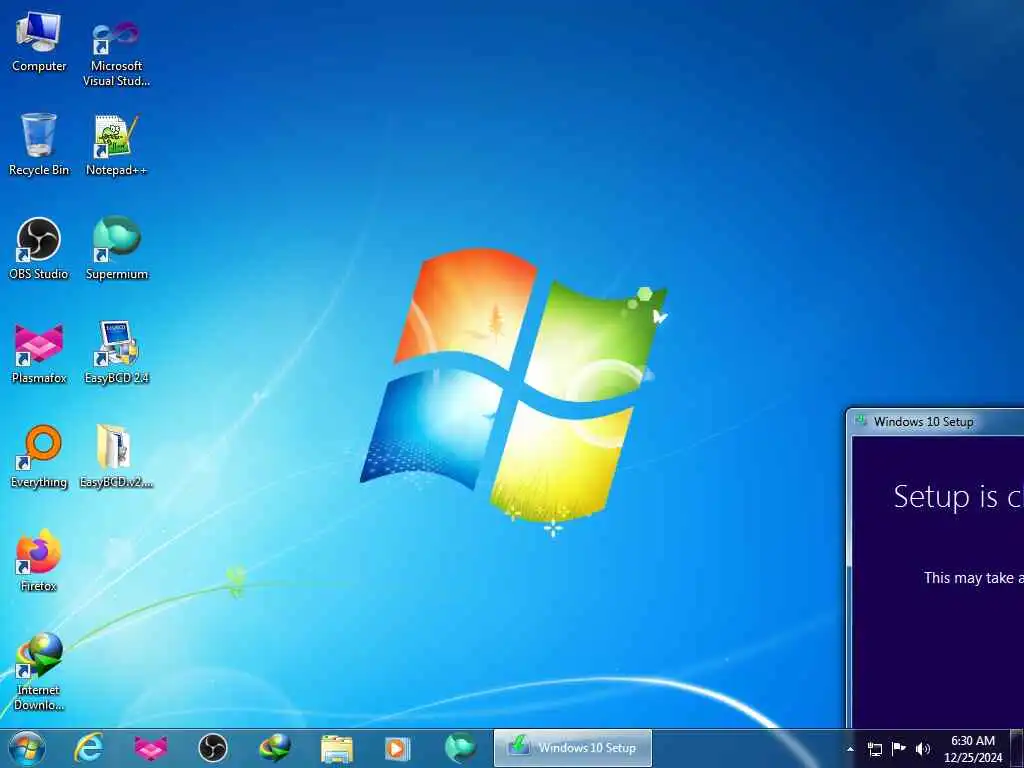Image resolution: width=1024 pixels, height=768 pixels.
Task: Open Internet Download Manager from the taskbar
Action: [x=275, y=748]
